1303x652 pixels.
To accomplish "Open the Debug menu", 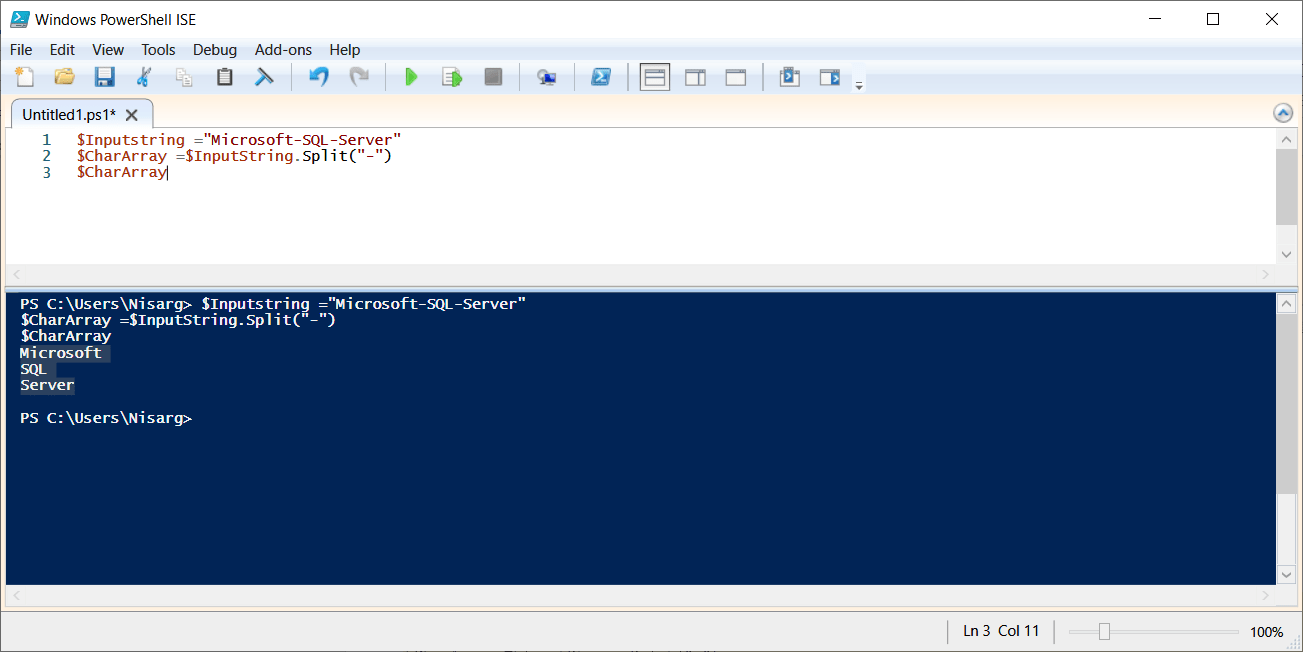I will [214, 49].
